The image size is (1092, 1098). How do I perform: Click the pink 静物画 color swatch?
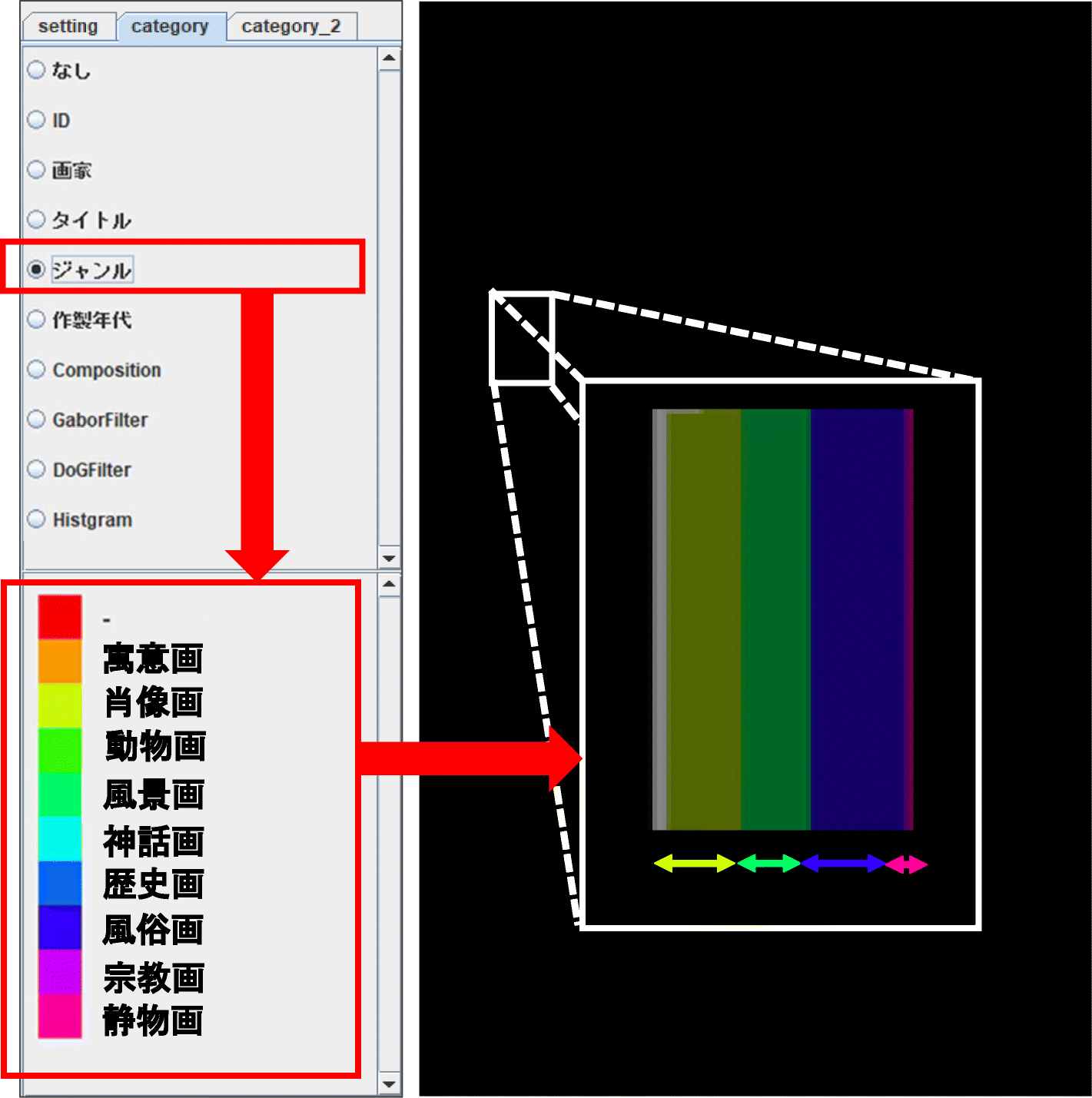click(x=60, y=1017)
